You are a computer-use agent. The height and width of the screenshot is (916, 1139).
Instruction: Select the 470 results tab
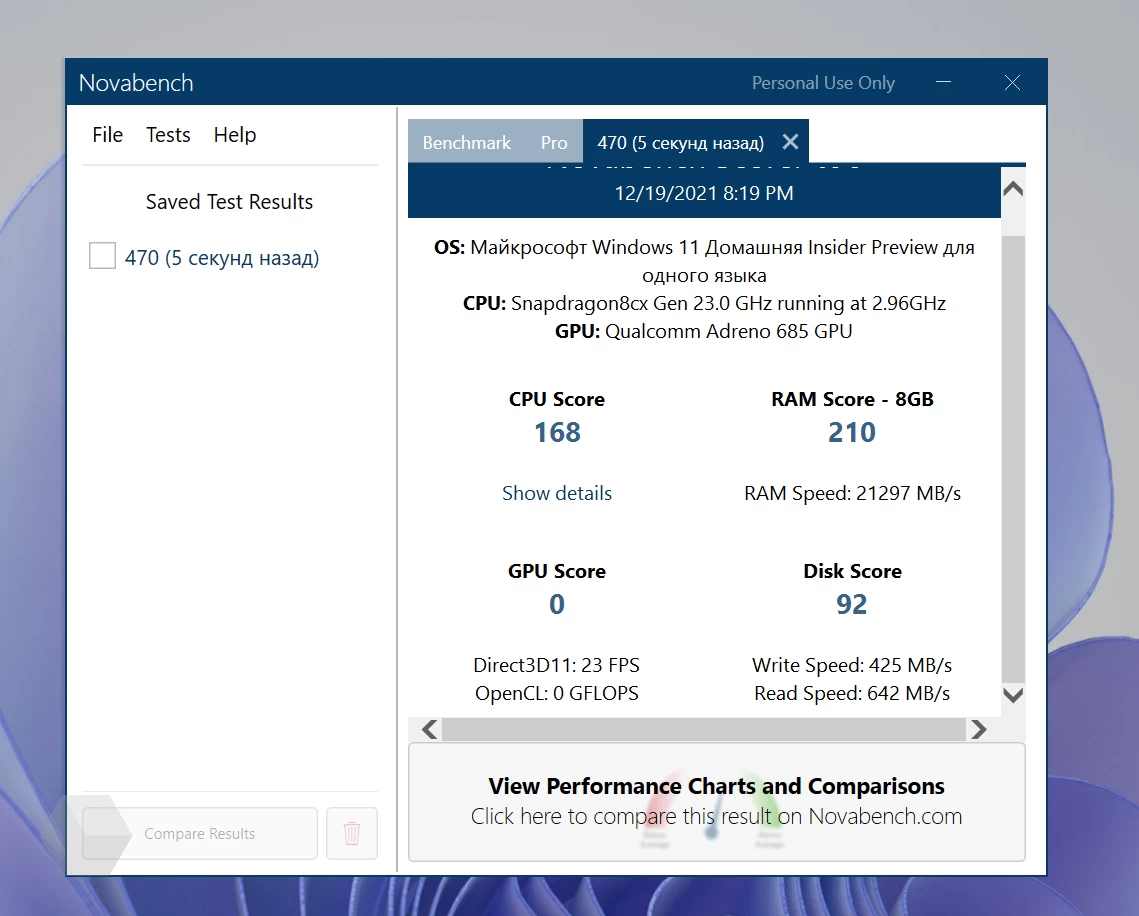pyautogui.click(x=680, y=142)
